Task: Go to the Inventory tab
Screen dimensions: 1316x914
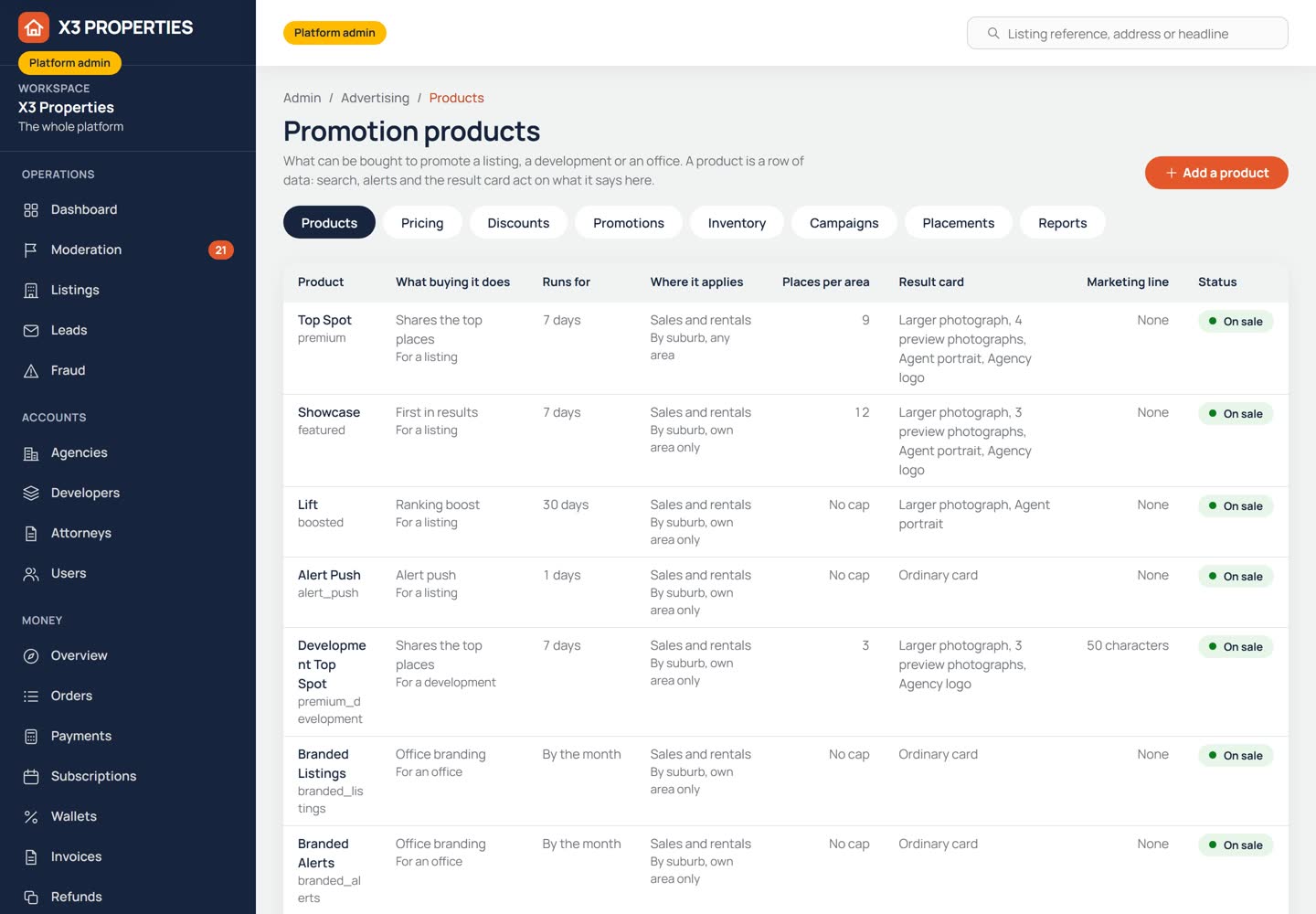Action: [x=737, y=223]
